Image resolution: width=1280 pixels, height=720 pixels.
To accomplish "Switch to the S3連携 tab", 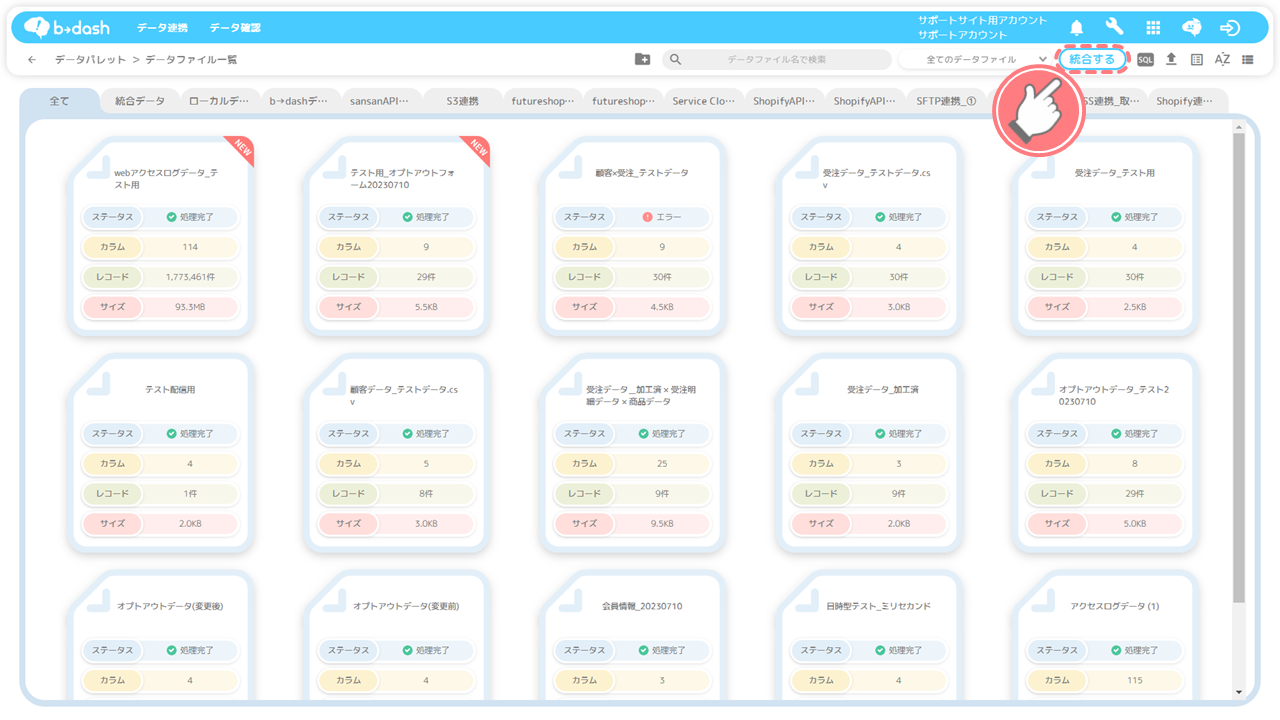I will (462, 101).
